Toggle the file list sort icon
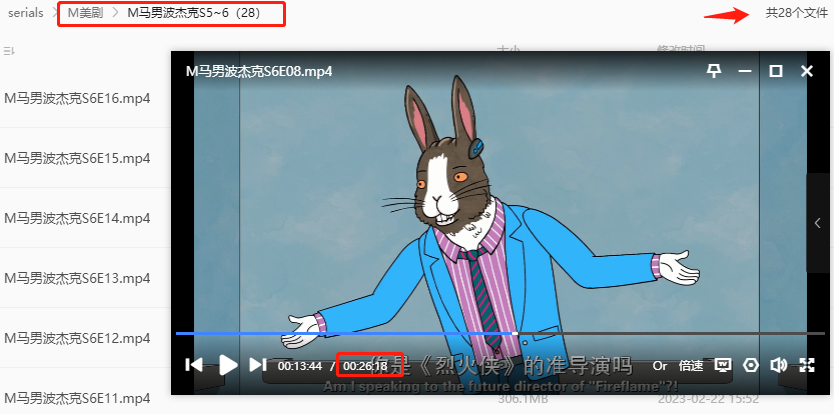 pyautogui.click(x=9, y=52)
